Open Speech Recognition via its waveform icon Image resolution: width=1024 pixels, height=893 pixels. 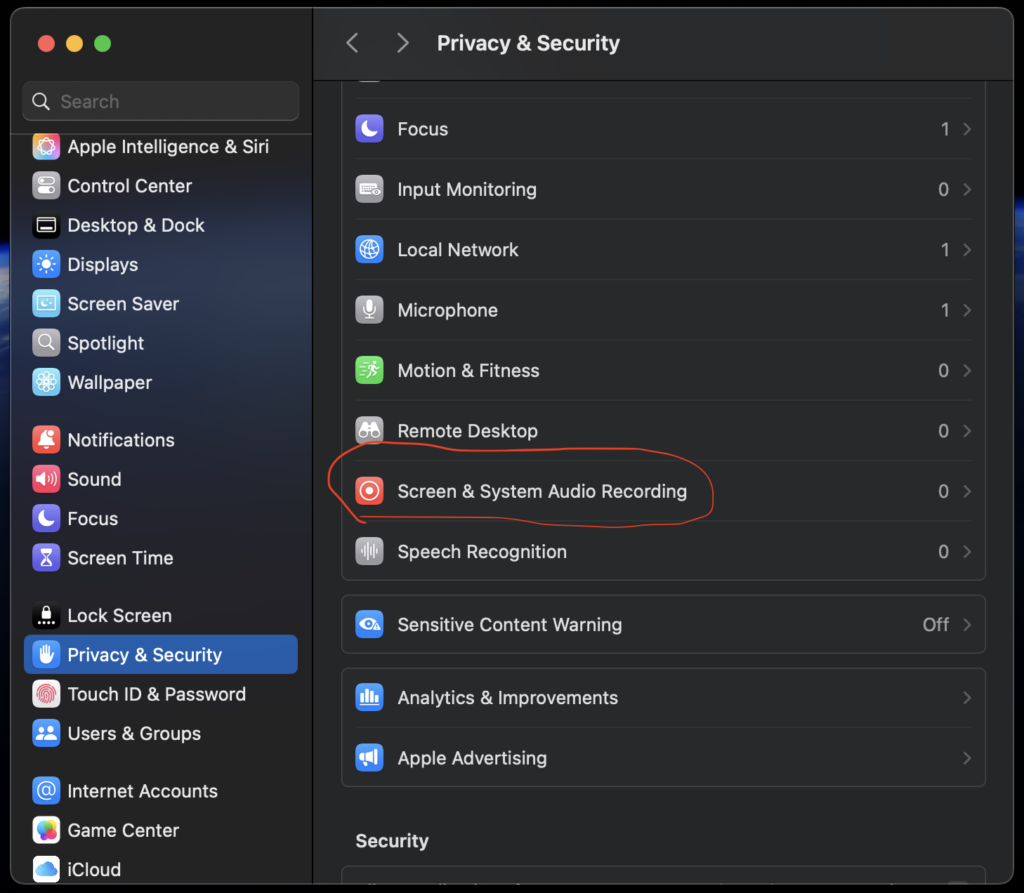[x=369, y=551]
